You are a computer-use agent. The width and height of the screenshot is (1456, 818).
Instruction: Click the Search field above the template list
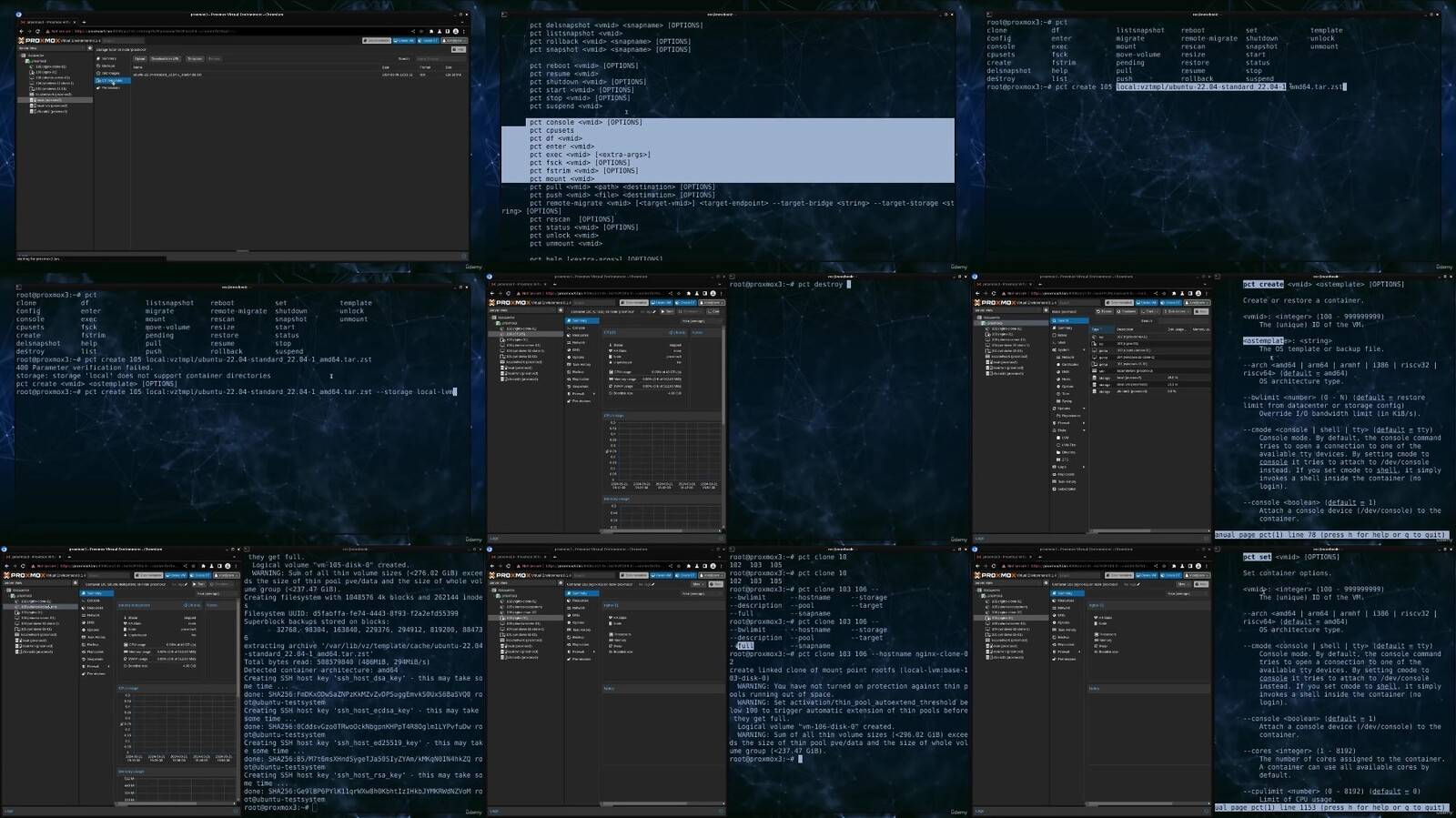tap(441, 59)
